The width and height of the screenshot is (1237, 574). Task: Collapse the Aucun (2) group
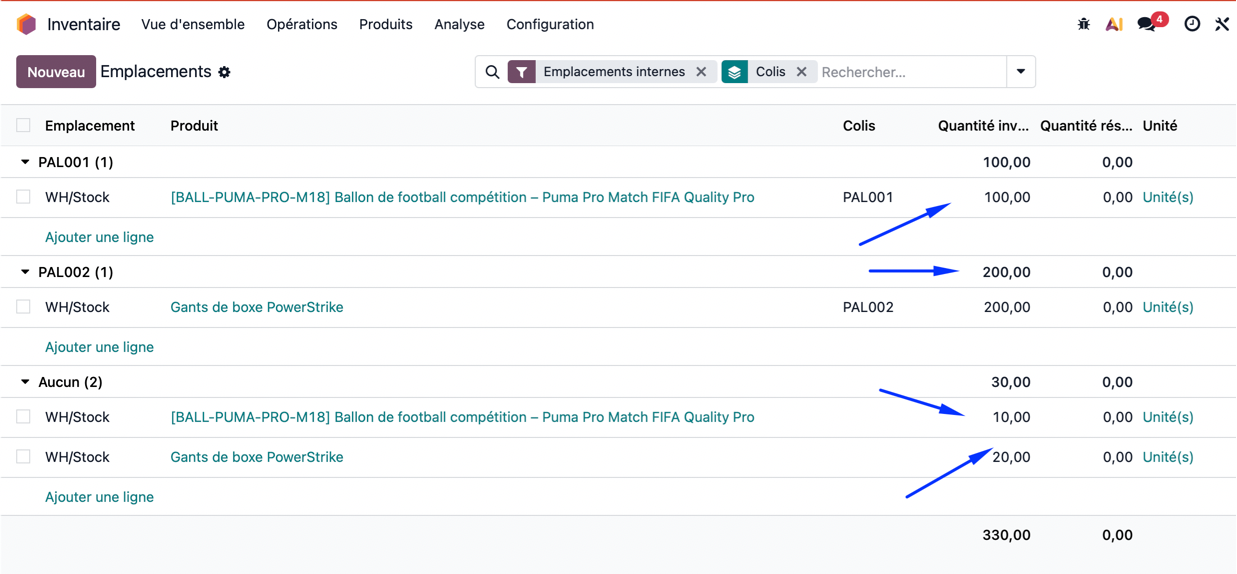click(26, 382)
